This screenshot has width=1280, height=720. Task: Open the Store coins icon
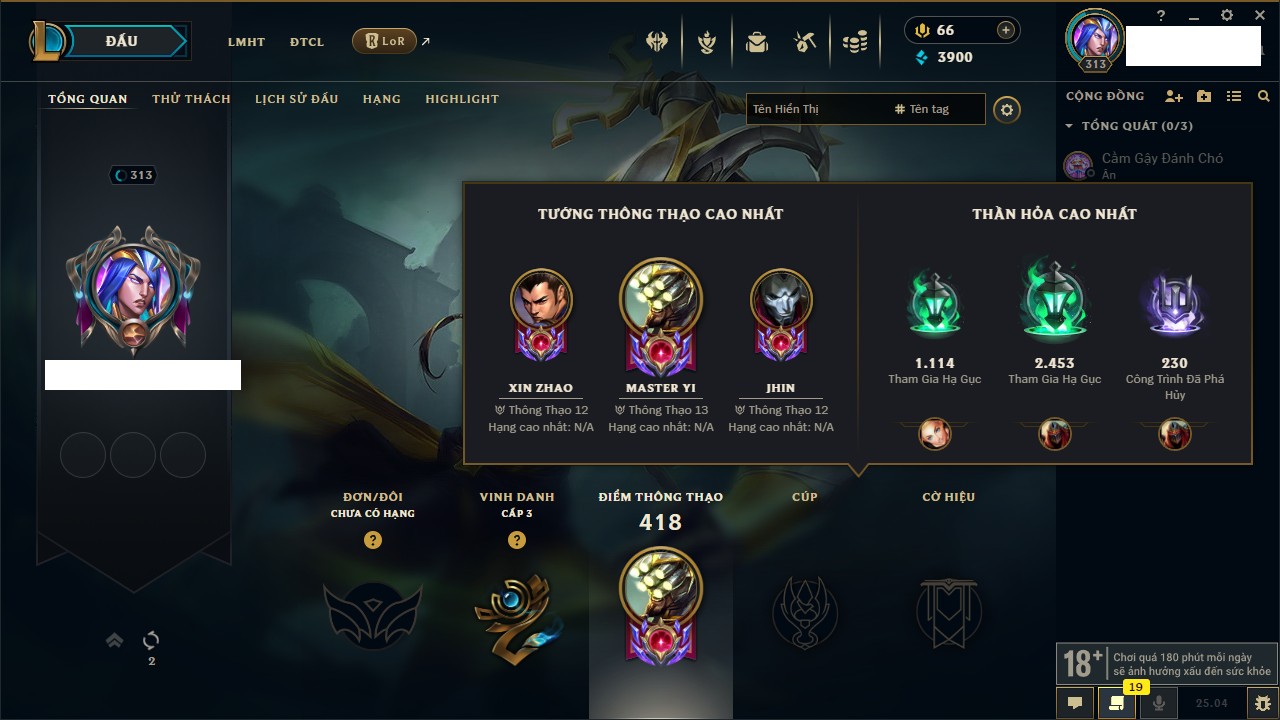[854, 42]
